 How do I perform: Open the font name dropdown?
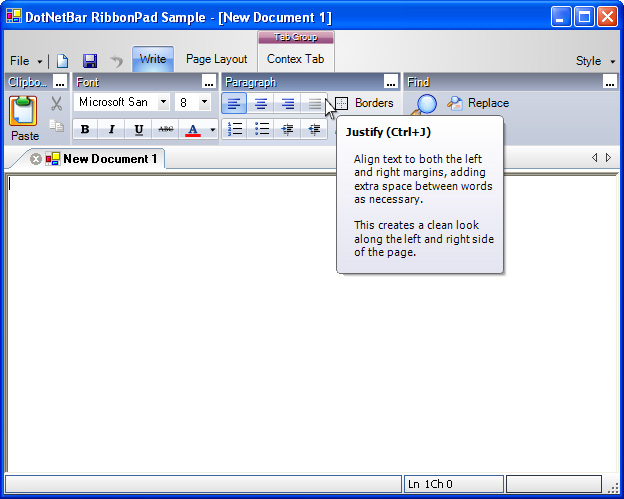pos(163,102)
